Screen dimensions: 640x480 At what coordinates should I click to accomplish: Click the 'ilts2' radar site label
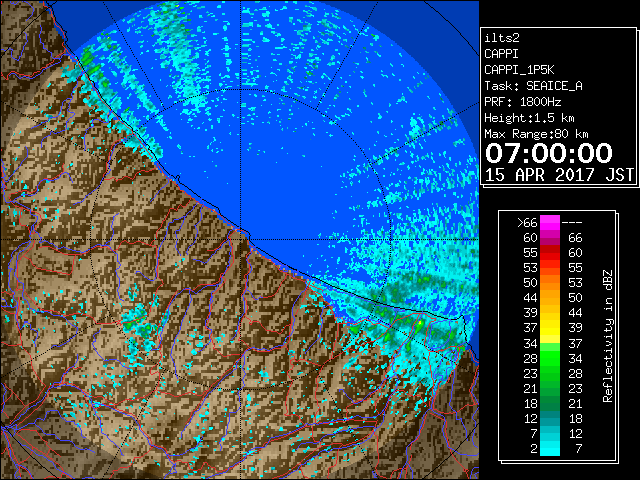click(x=502, y=38)
